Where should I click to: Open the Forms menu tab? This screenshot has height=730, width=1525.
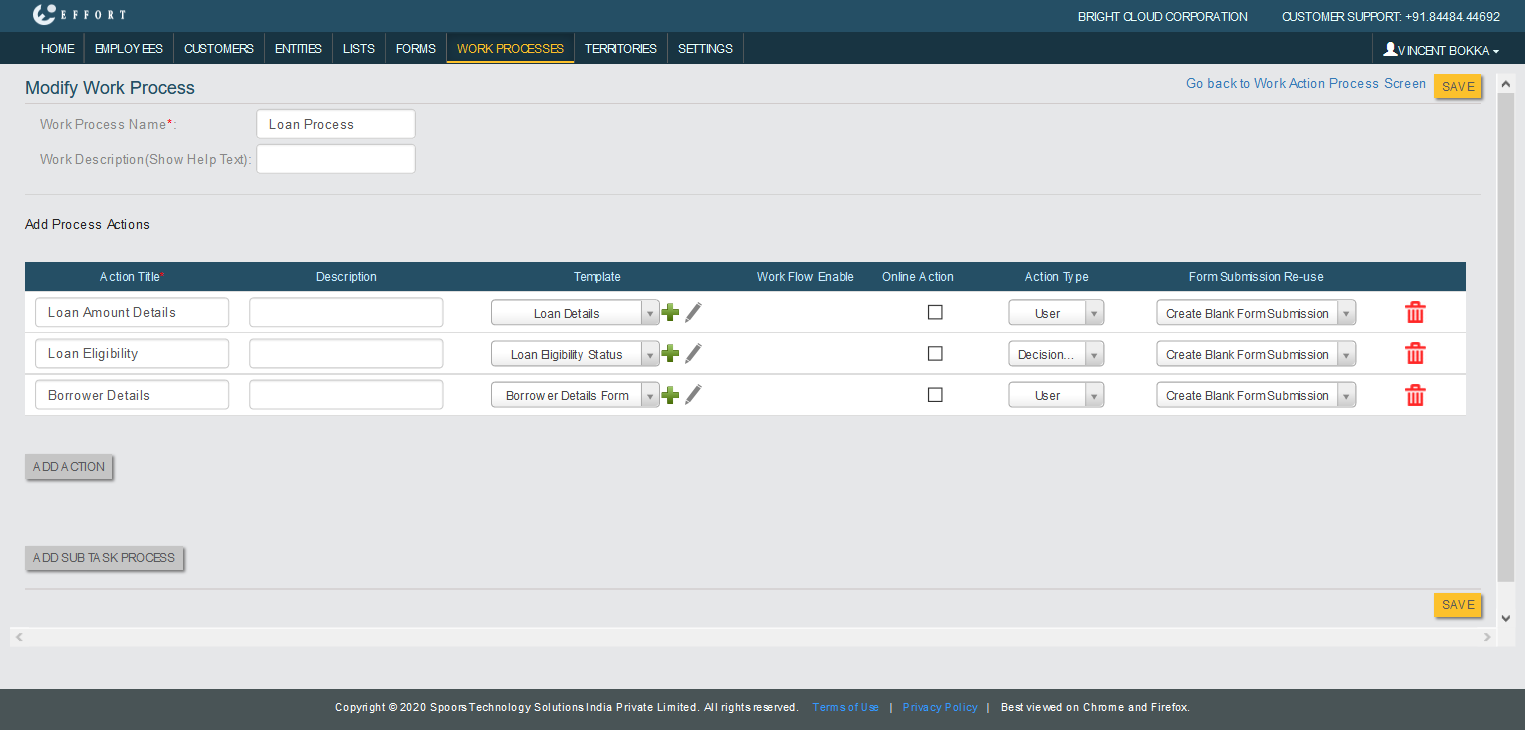click(415, 48)
